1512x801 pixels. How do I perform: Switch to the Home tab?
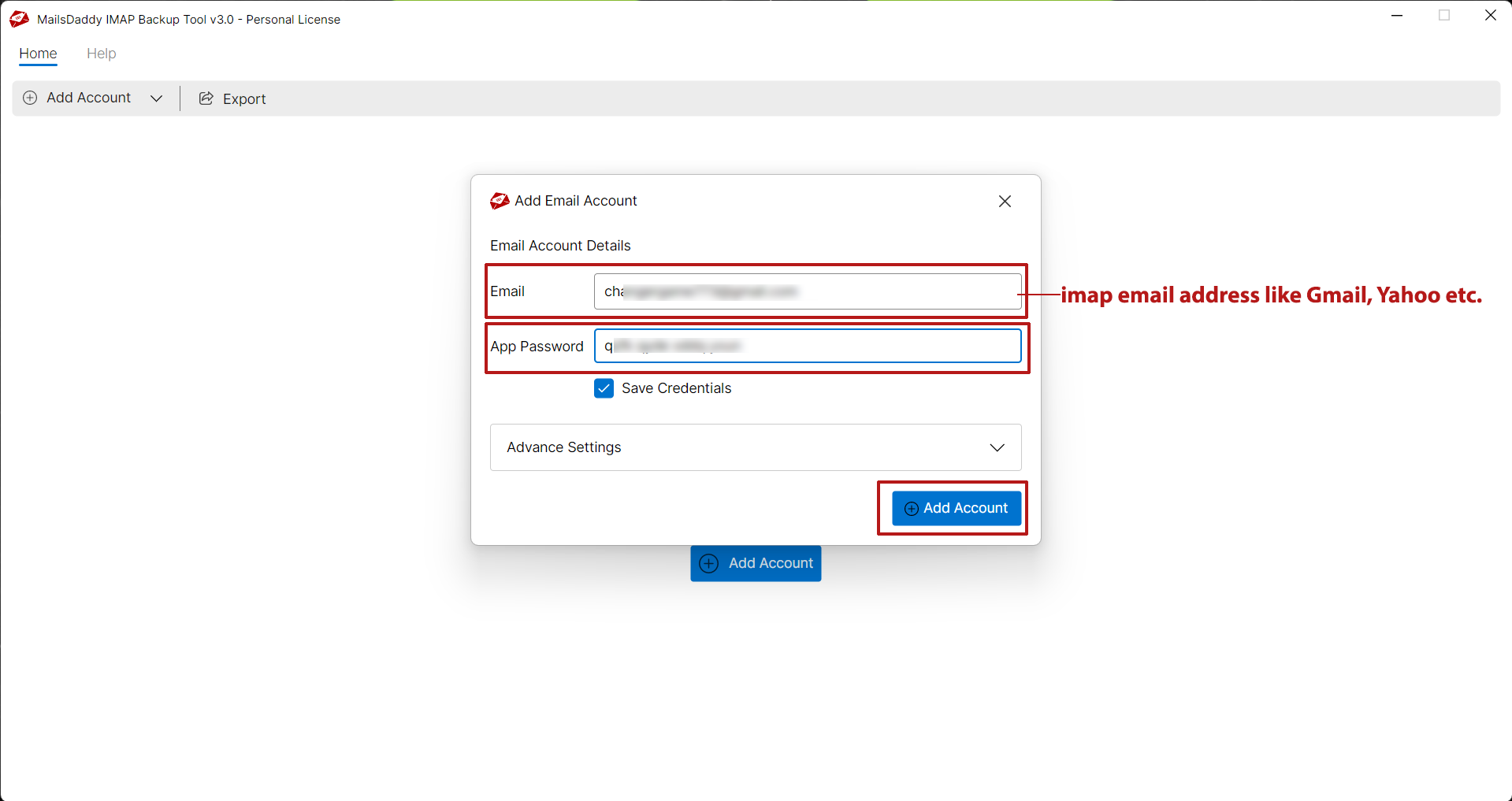[38, 54]
